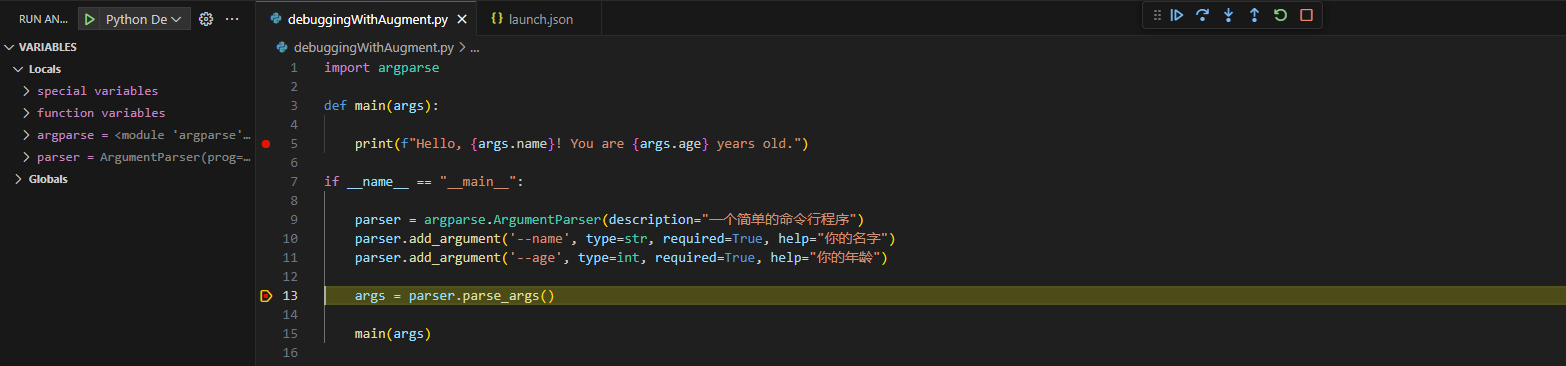This screenshot has height=366, width=1566.
Task: Click the 'if __name__ == "__main__":' line
Action: 424,182
